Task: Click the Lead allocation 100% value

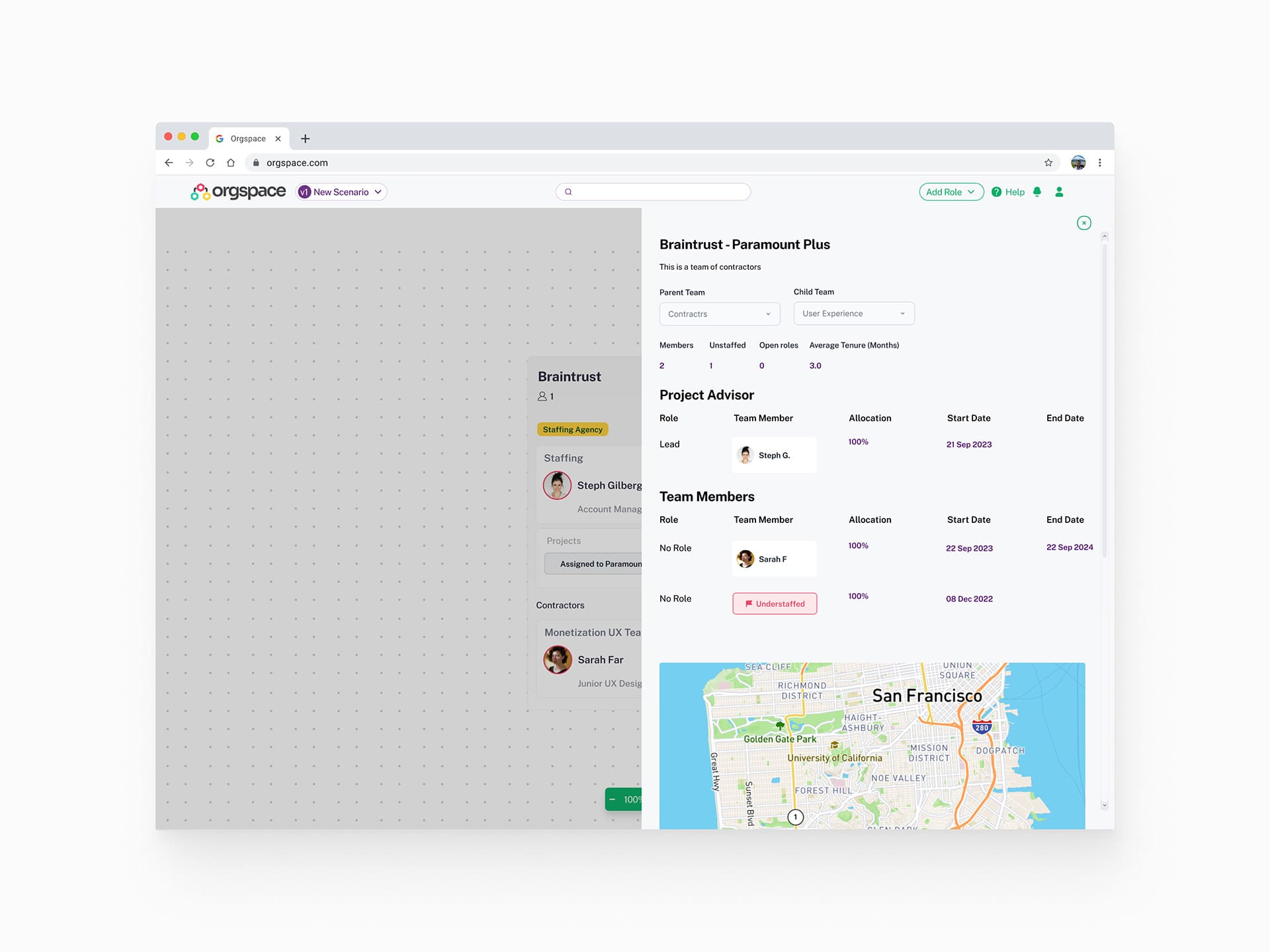Action: [858, 442]
